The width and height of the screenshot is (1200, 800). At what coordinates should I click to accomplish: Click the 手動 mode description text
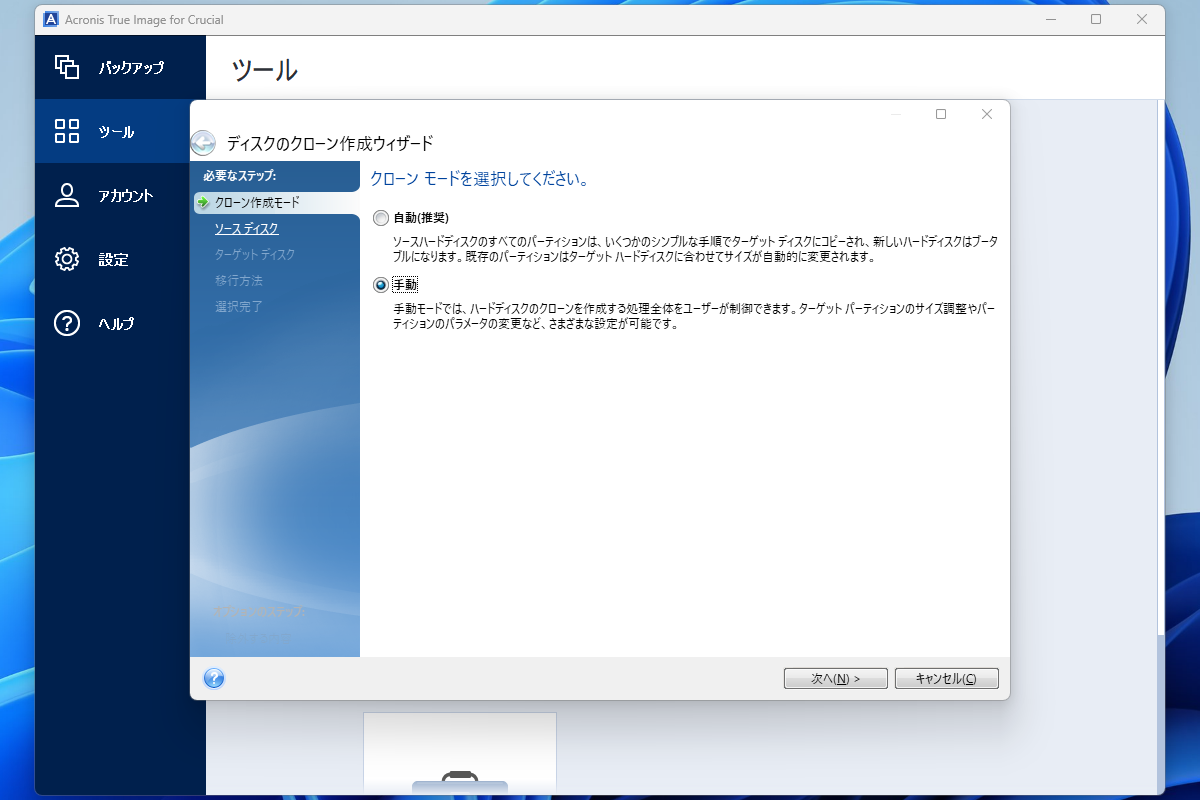[x=694, y=317]
